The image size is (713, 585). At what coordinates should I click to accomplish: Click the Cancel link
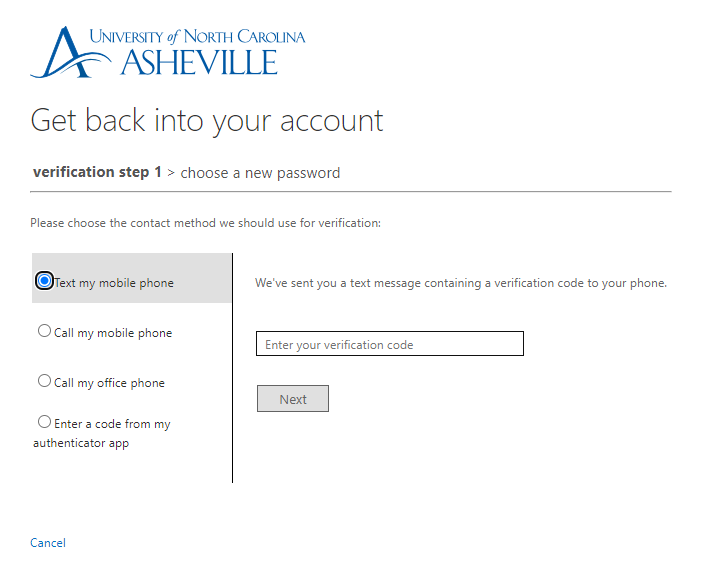(x=48, y=543)
